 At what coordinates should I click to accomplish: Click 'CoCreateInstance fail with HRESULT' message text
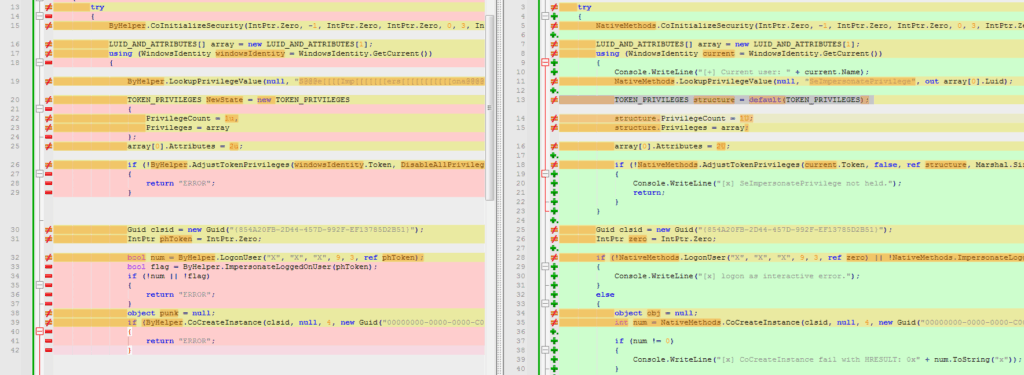819,359
